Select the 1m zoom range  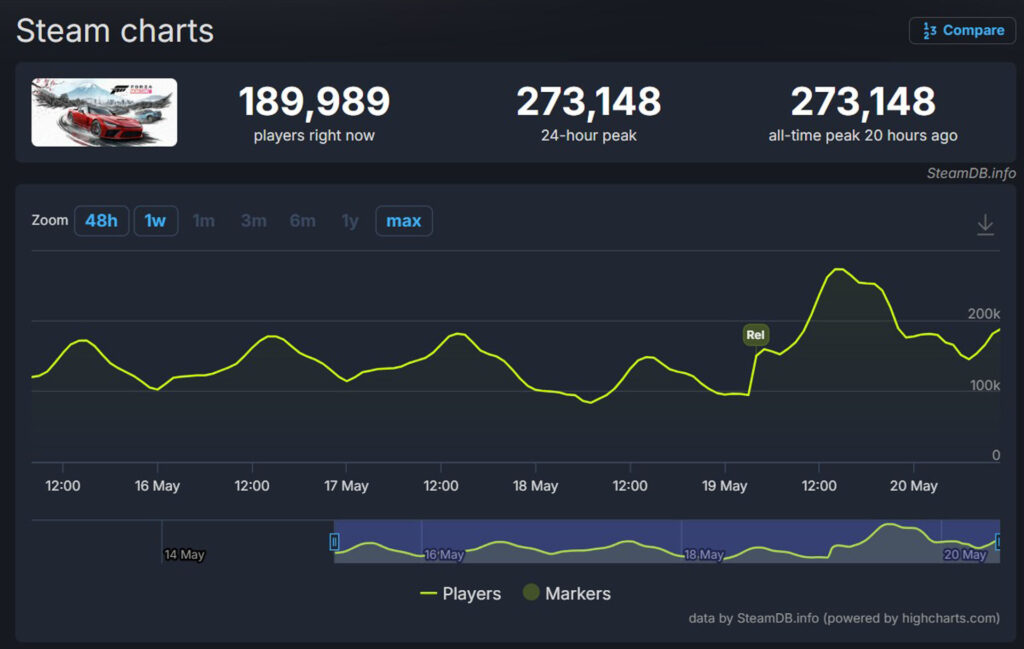[204, 221]
